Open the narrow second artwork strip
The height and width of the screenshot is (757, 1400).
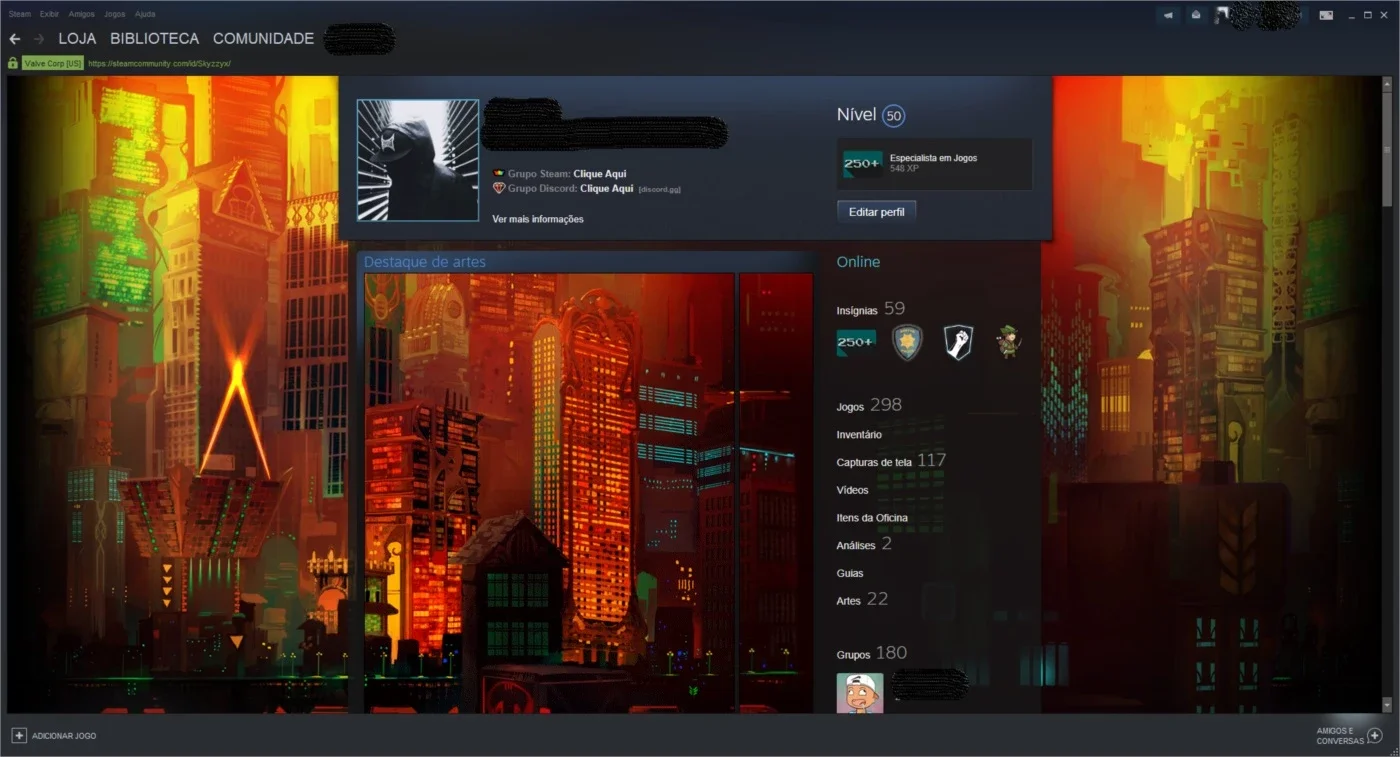tap(776, 493)
